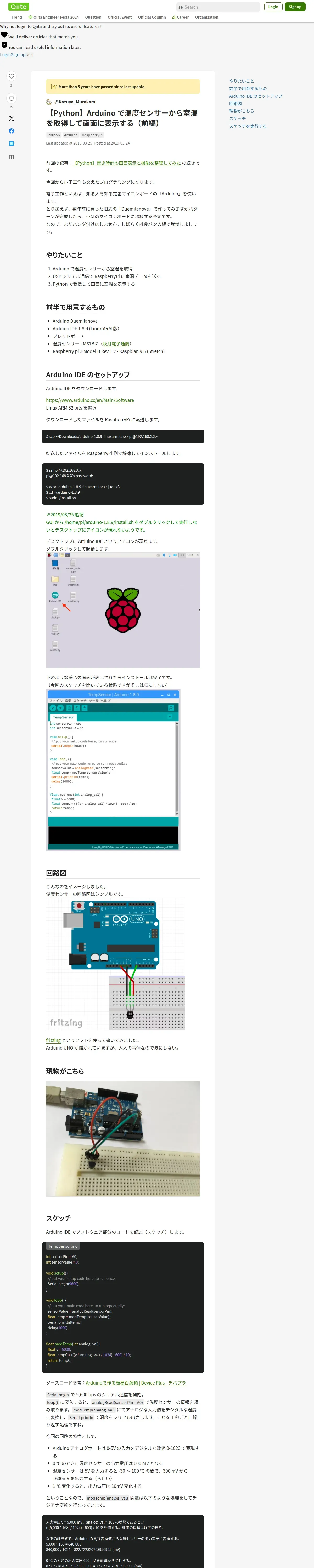Jump to 現物がこちら in table of contents
Viewport: 314px width, 1568px height.
coord(242,111)
